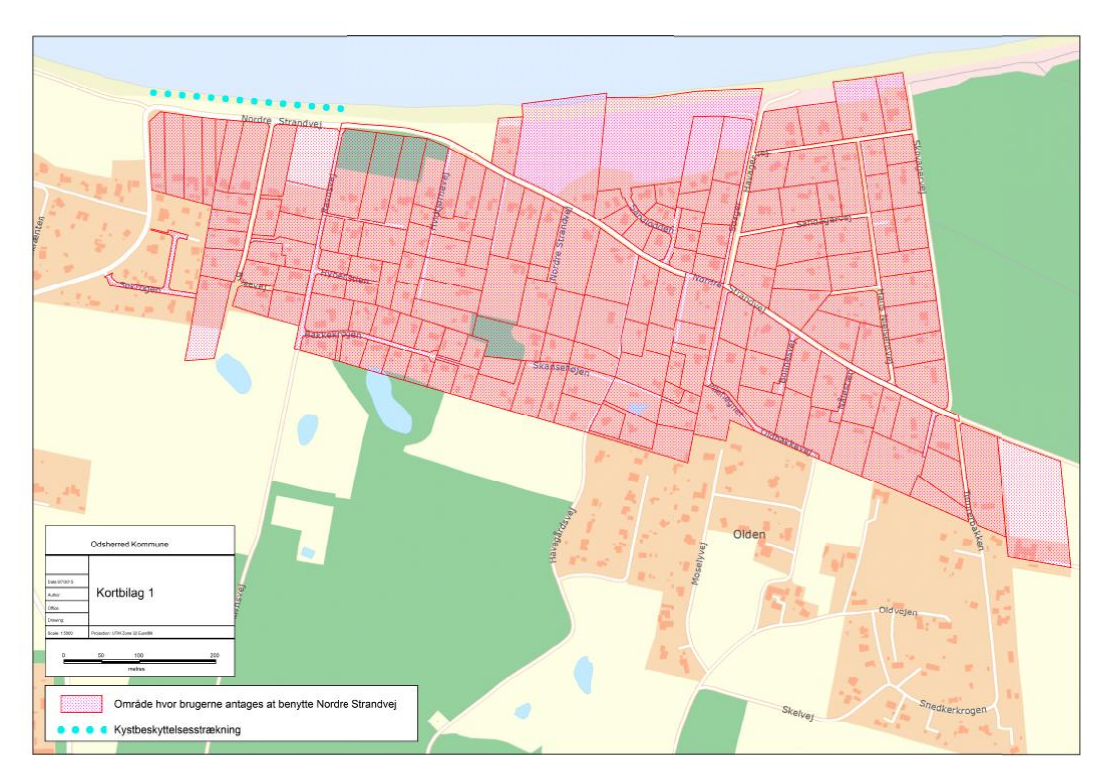Viewport: 1116px width, 778px height.
Task: Click the 'Date' field in title block
Action: [59, 582]
